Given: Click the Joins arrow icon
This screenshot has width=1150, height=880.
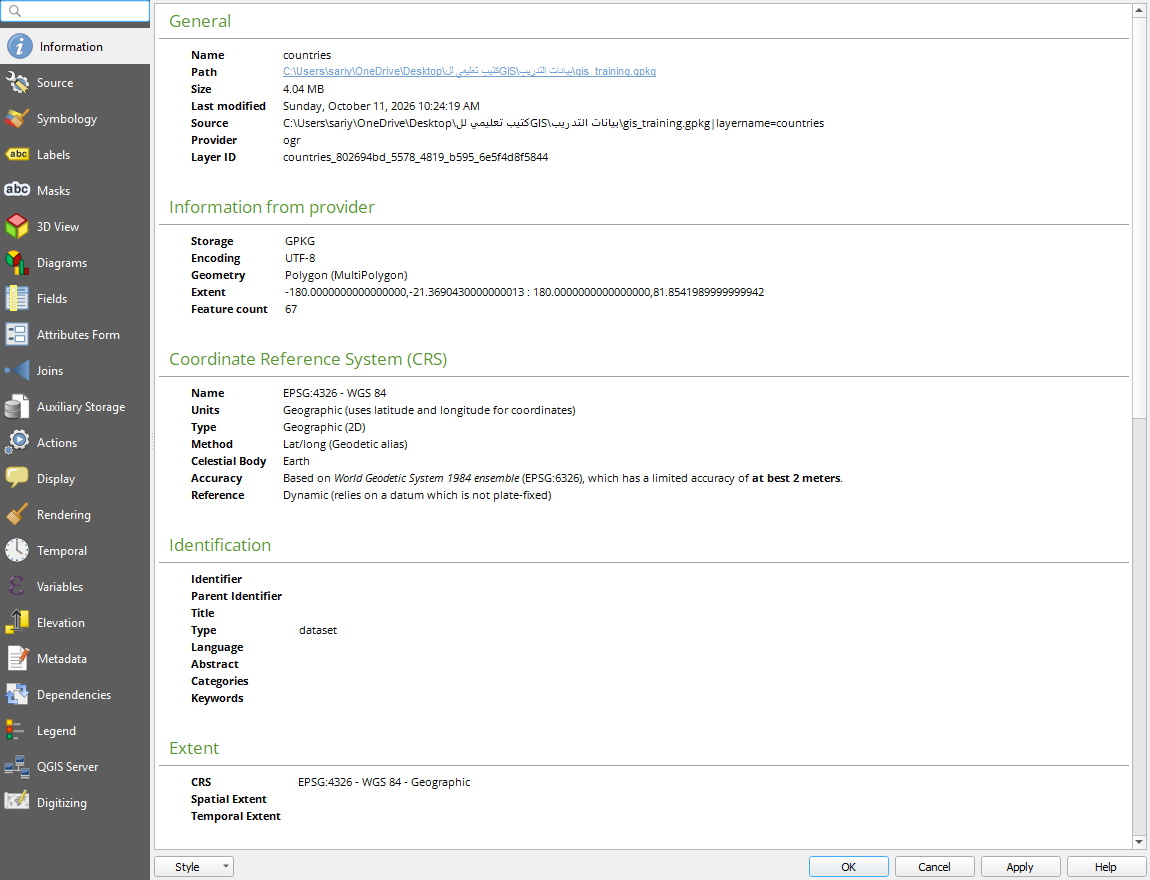Looking at the screenshot, I should coord(17,370).
